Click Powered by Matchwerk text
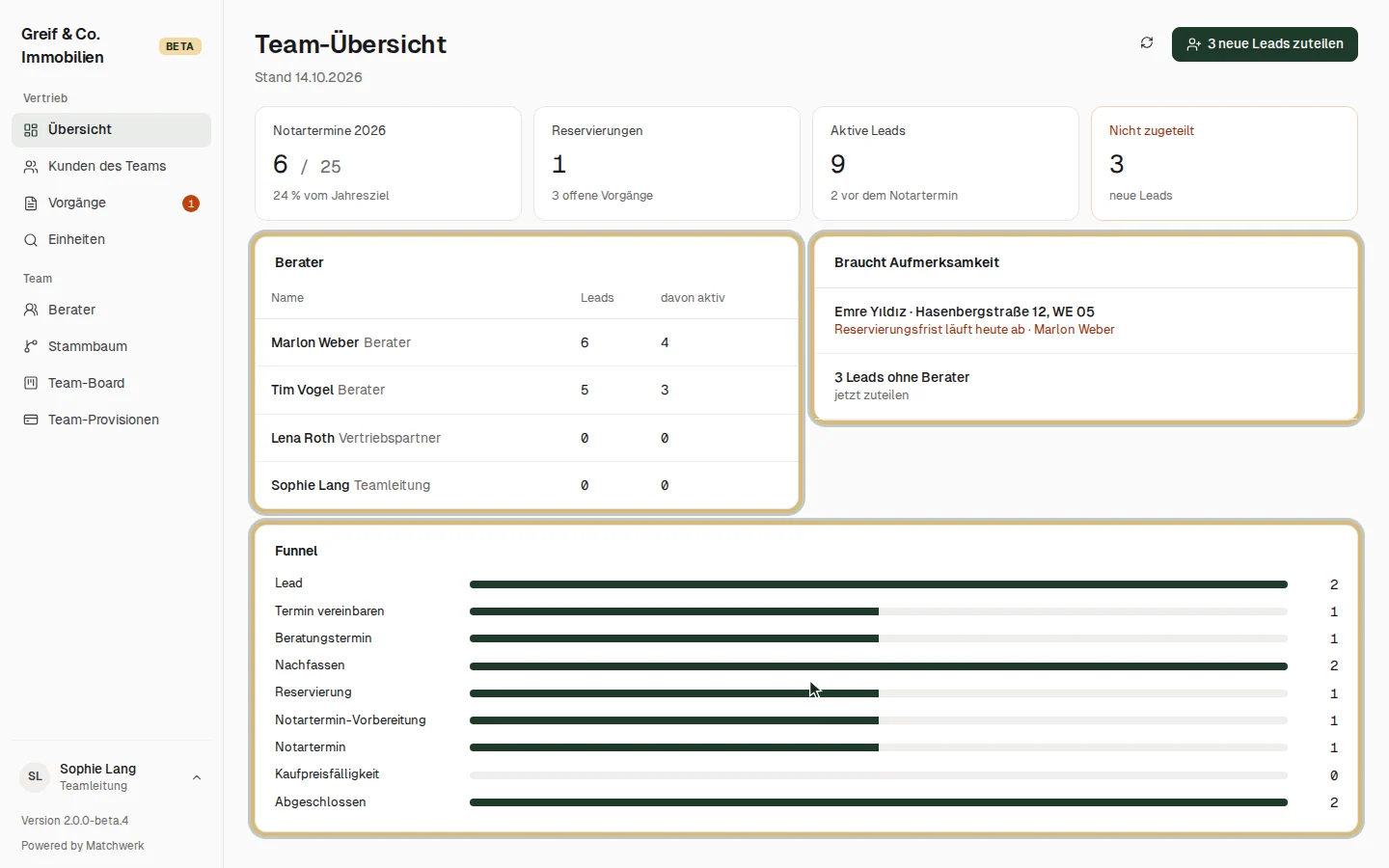The image size is (1389, 868). click(x=83, y=846)
